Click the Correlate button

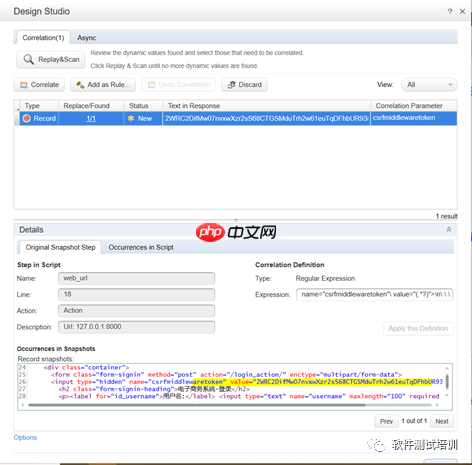coord(39,85)
